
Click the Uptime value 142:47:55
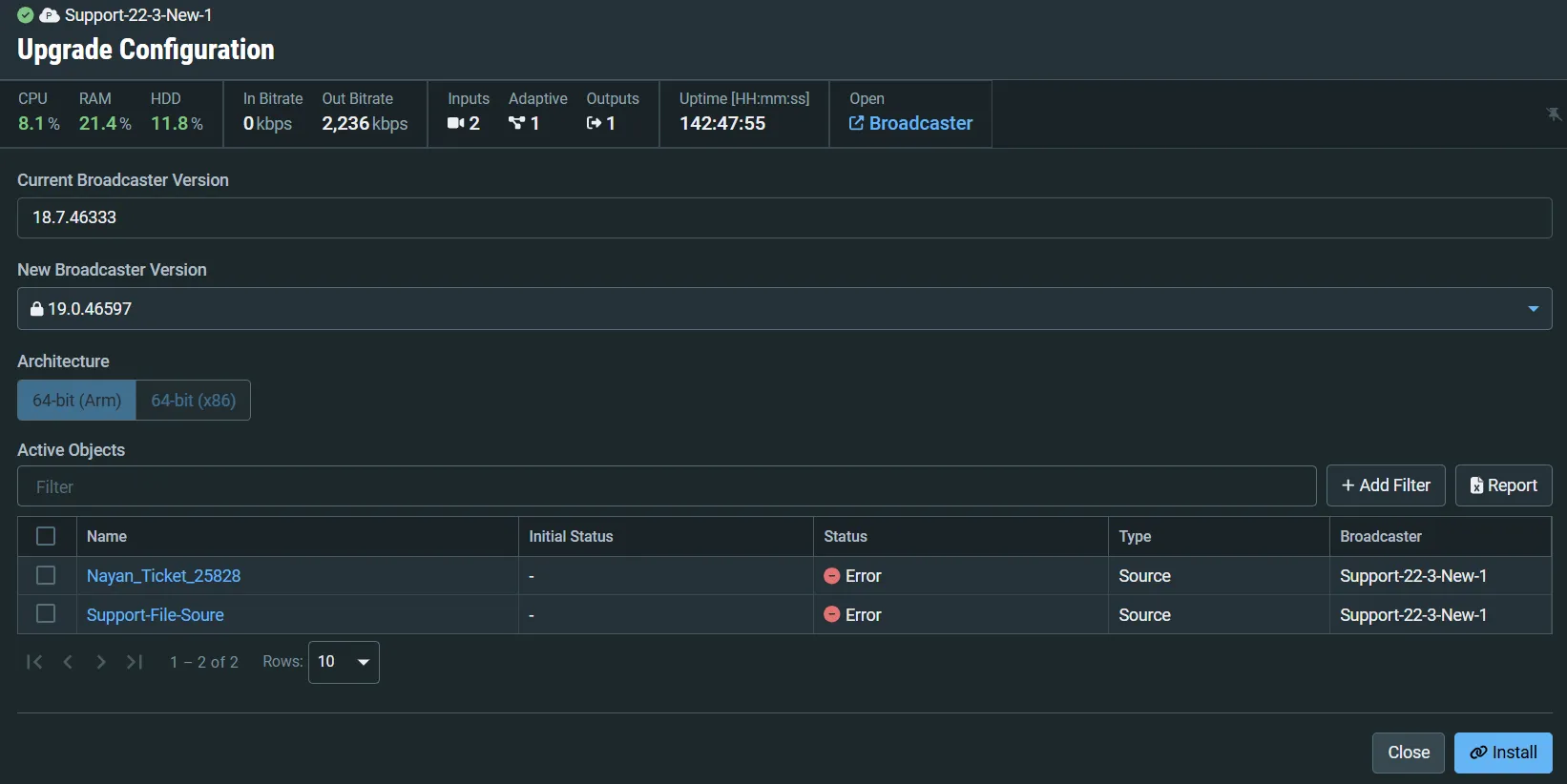tap(722, 123)
